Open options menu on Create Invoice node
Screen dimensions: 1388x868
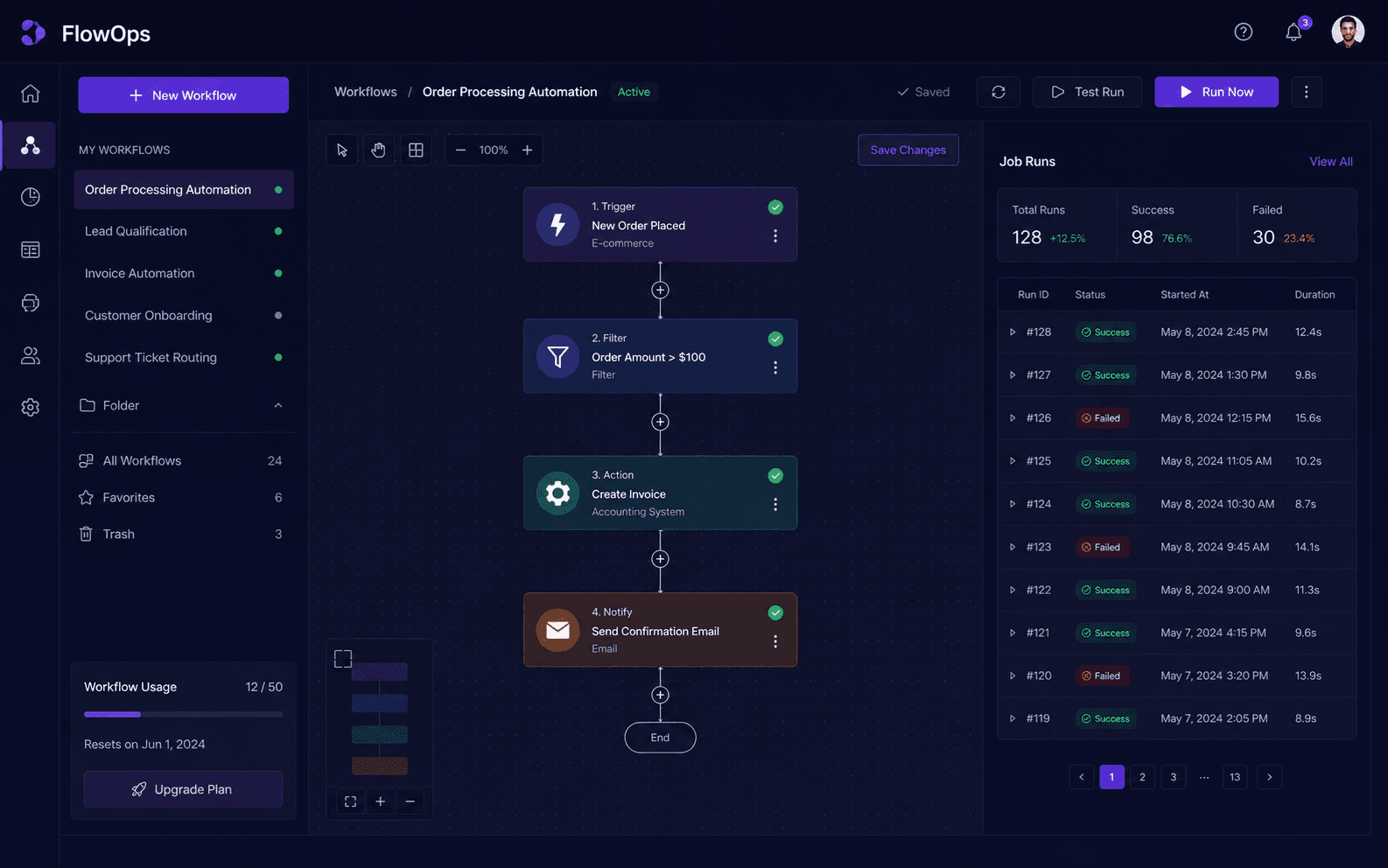click(x=775, y=505)
